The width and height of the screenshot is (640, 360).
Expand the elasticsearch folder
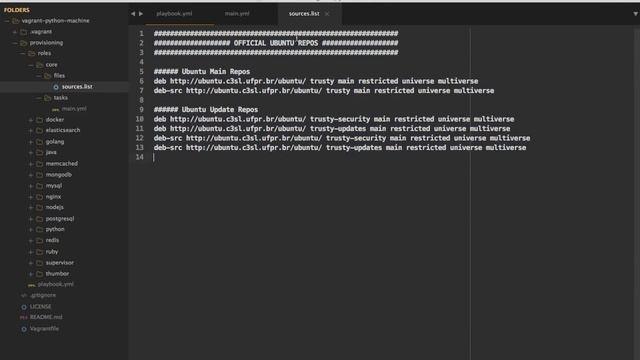click(31, 130)
